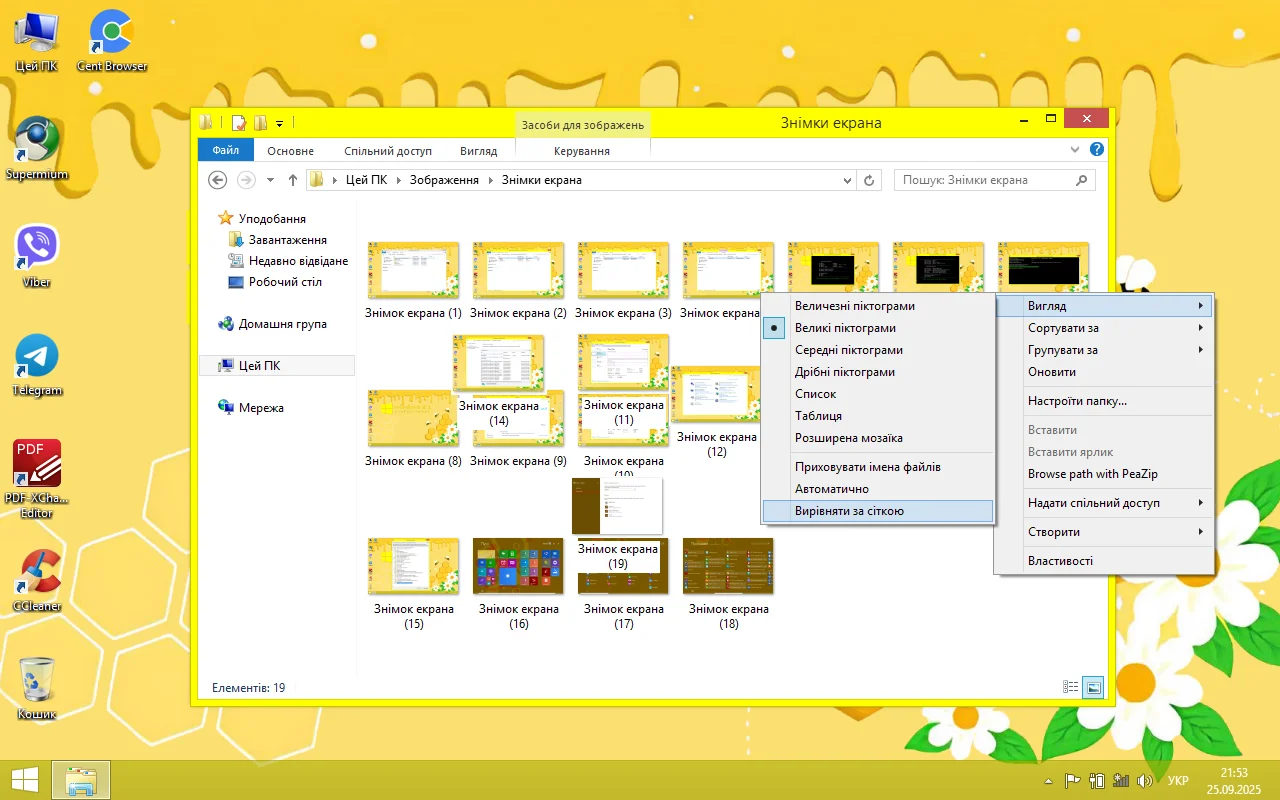
Task: Click the Windows Start button
Action: pyautogui.click(x=25, y=780)
